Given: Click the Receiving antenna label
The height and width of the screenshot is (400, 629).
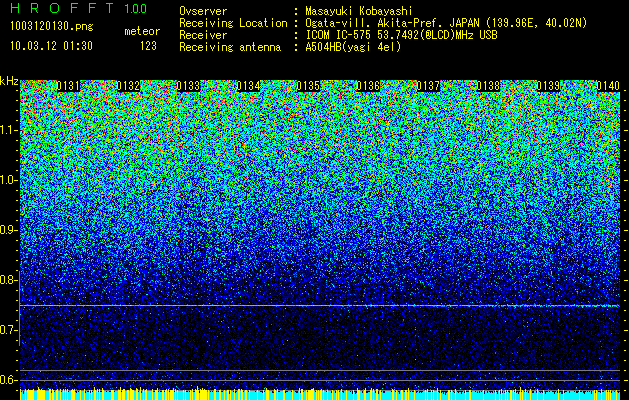Looking at the screenshot, I should 230,47.
